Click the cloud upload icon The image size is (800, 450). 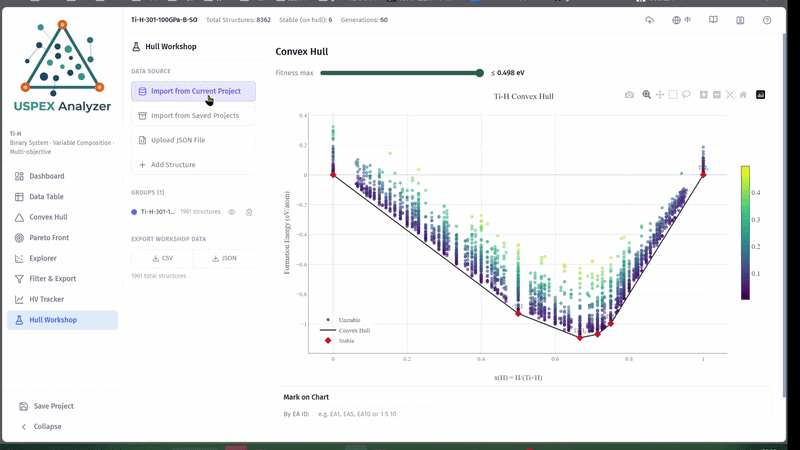tap(649, 20)
